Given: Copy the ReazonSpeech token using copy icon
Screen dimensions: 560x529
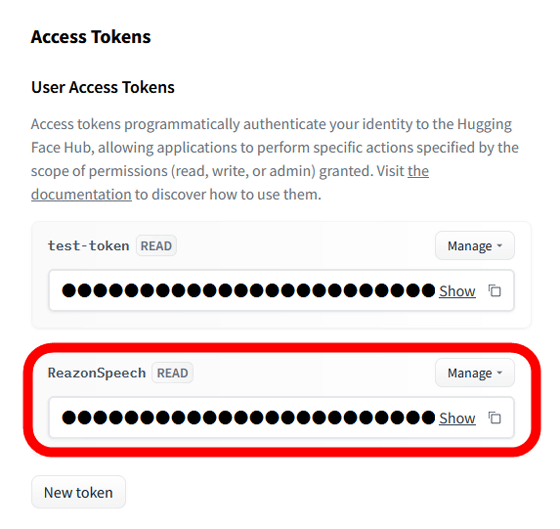Looking at the screenshot, I should 495,418.
